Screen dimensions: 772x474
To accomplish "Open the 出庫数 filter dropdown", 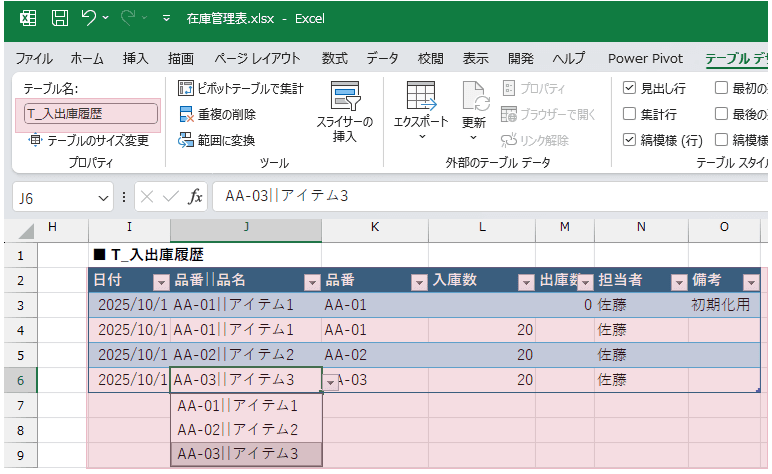I will (x=585, y=283).
